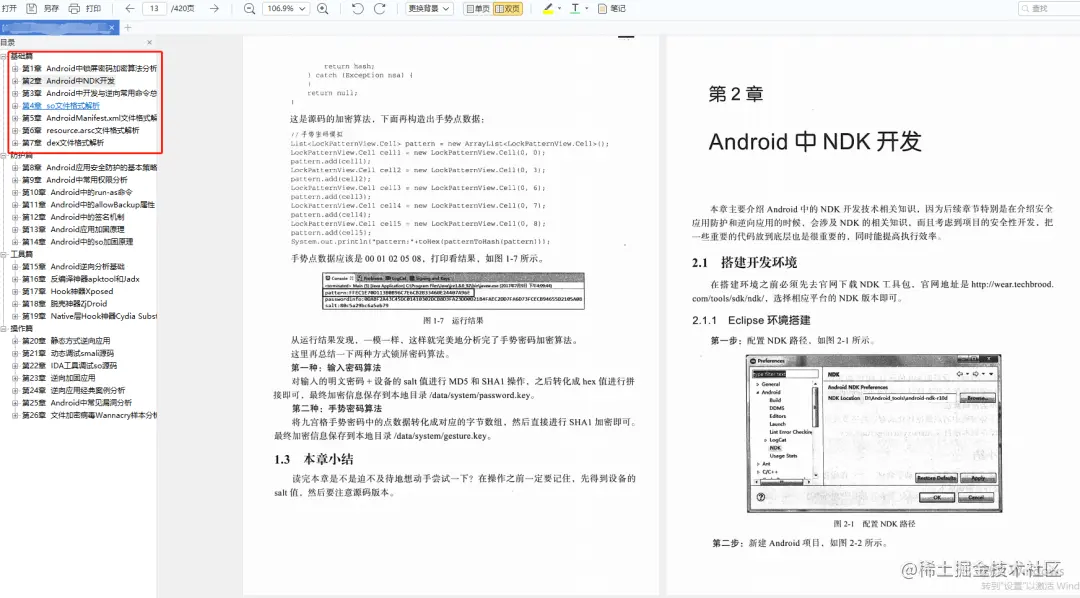Click the 2.1 搭建开发环境 heading
1080x598 pixels.
point(745,262)
